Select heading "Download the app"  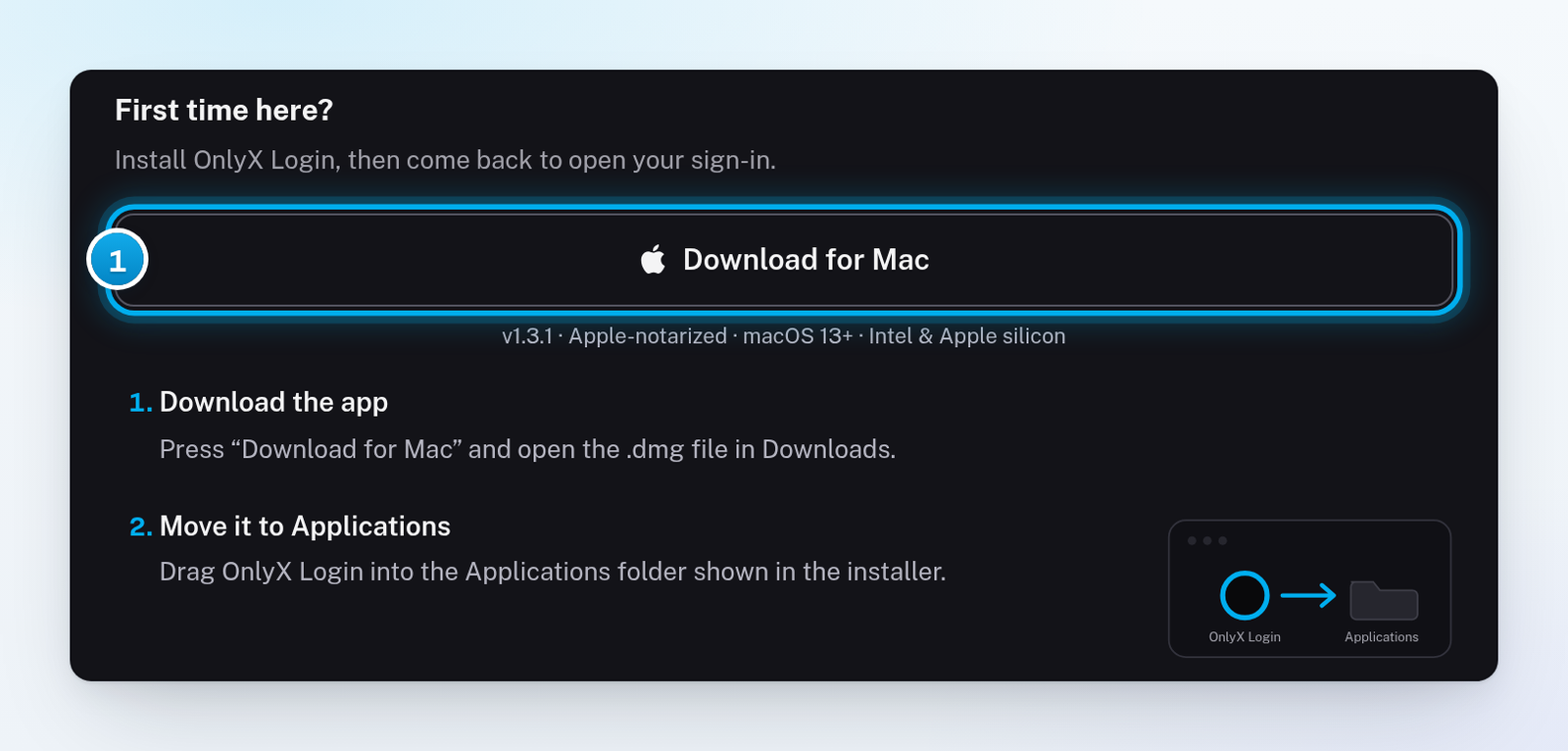[x=273, y=402]
